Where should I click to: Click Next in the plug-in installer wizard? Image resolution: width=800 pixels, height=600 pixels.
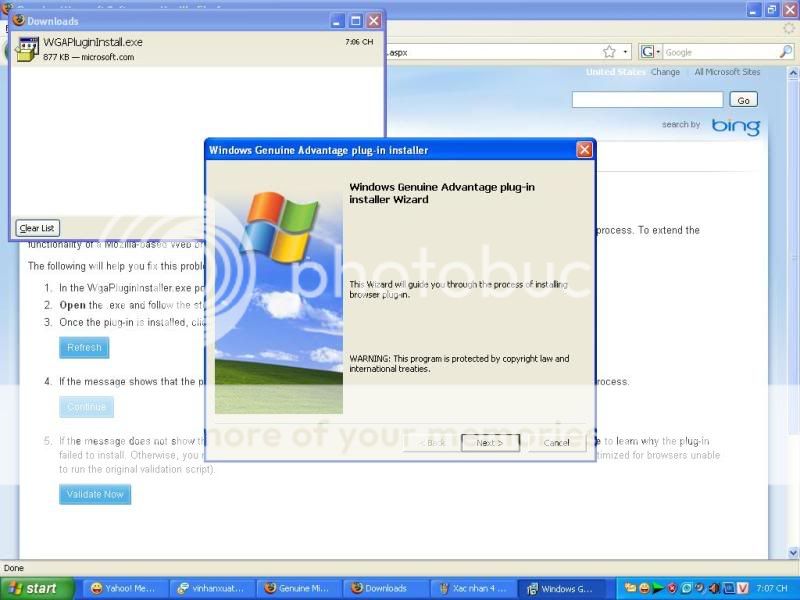click(490, 442)
